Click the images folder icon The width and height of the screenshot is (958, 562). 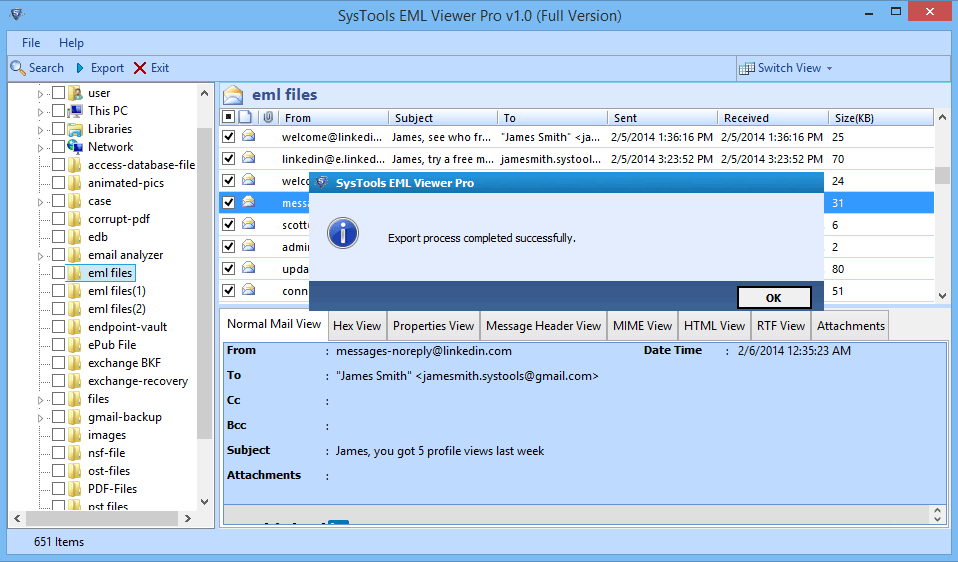click(x=75, y=435)
